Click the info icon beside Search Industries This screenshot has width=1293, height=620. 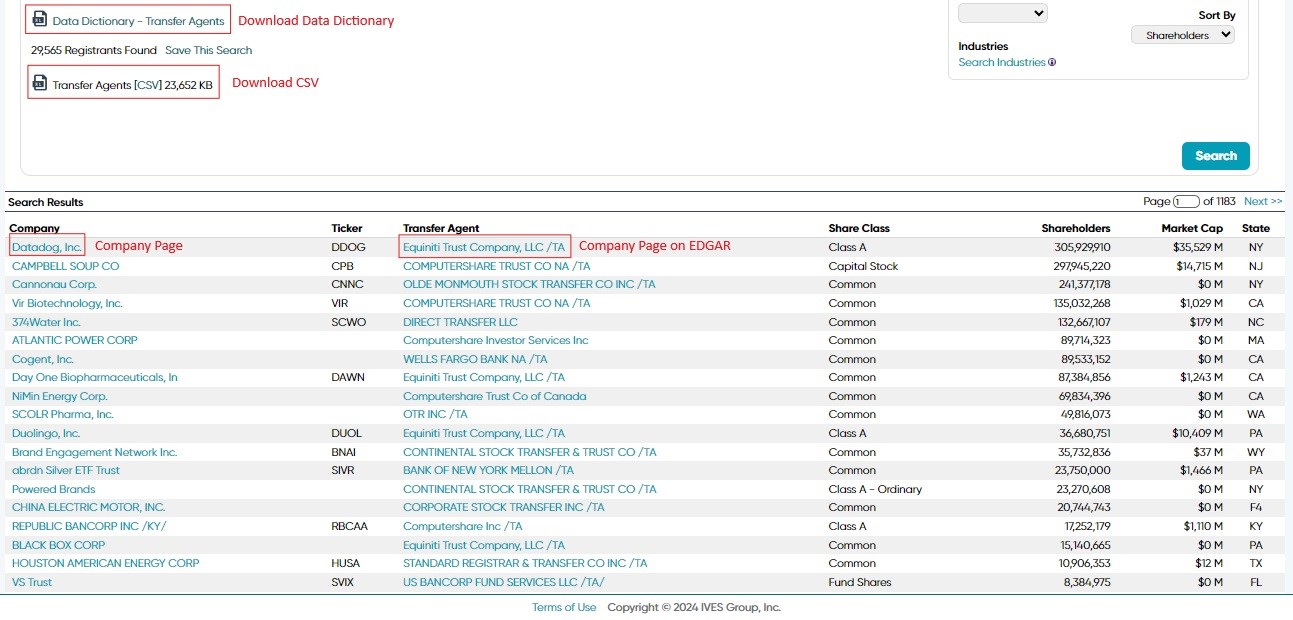click(x=1052, y=62)
